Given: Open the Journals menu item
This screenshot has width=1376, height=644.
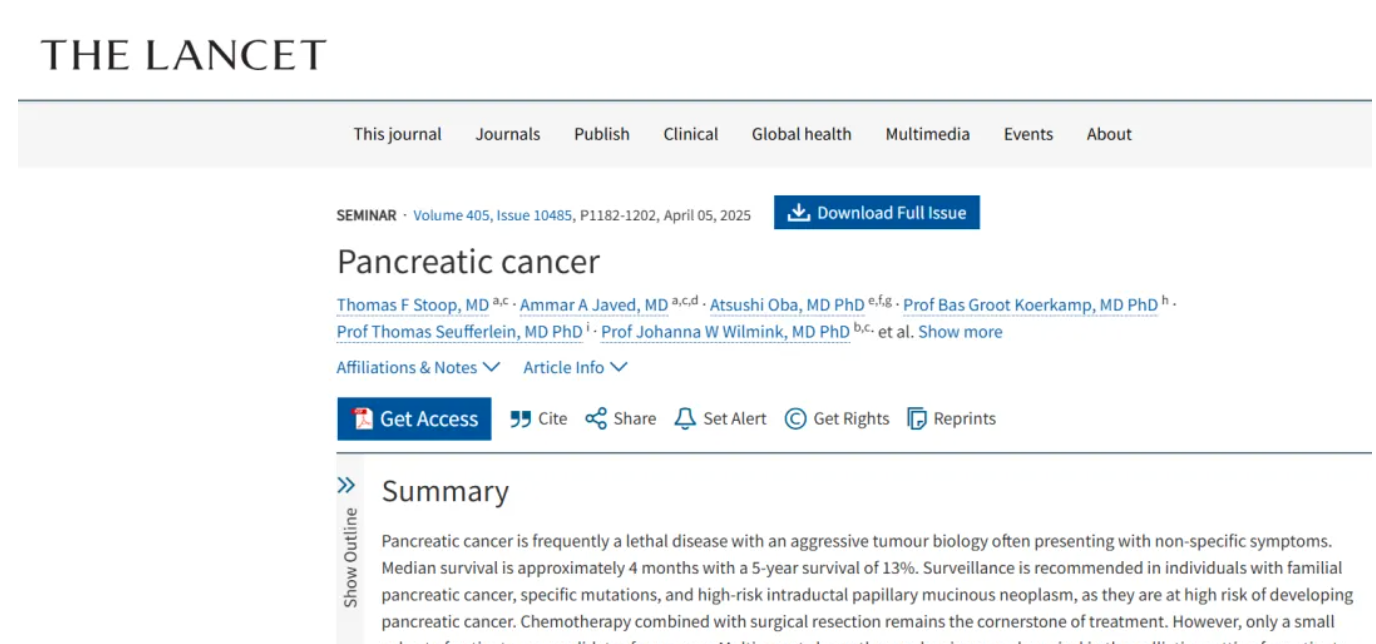Looking at the screenshot, I should point(507,134).
